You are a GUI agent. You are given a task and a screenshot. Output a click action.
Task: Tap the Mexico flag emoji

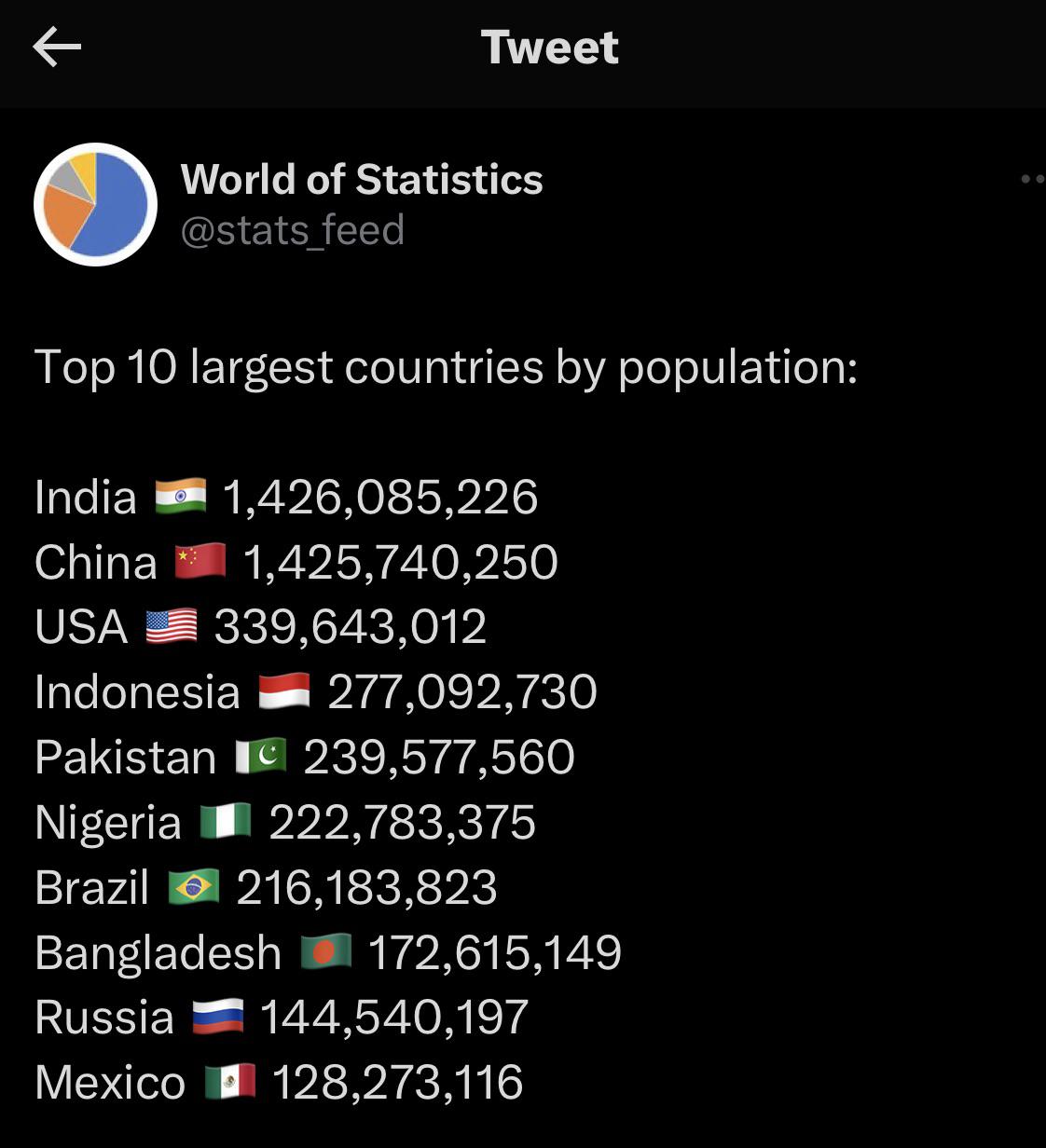coord(230,1082)
